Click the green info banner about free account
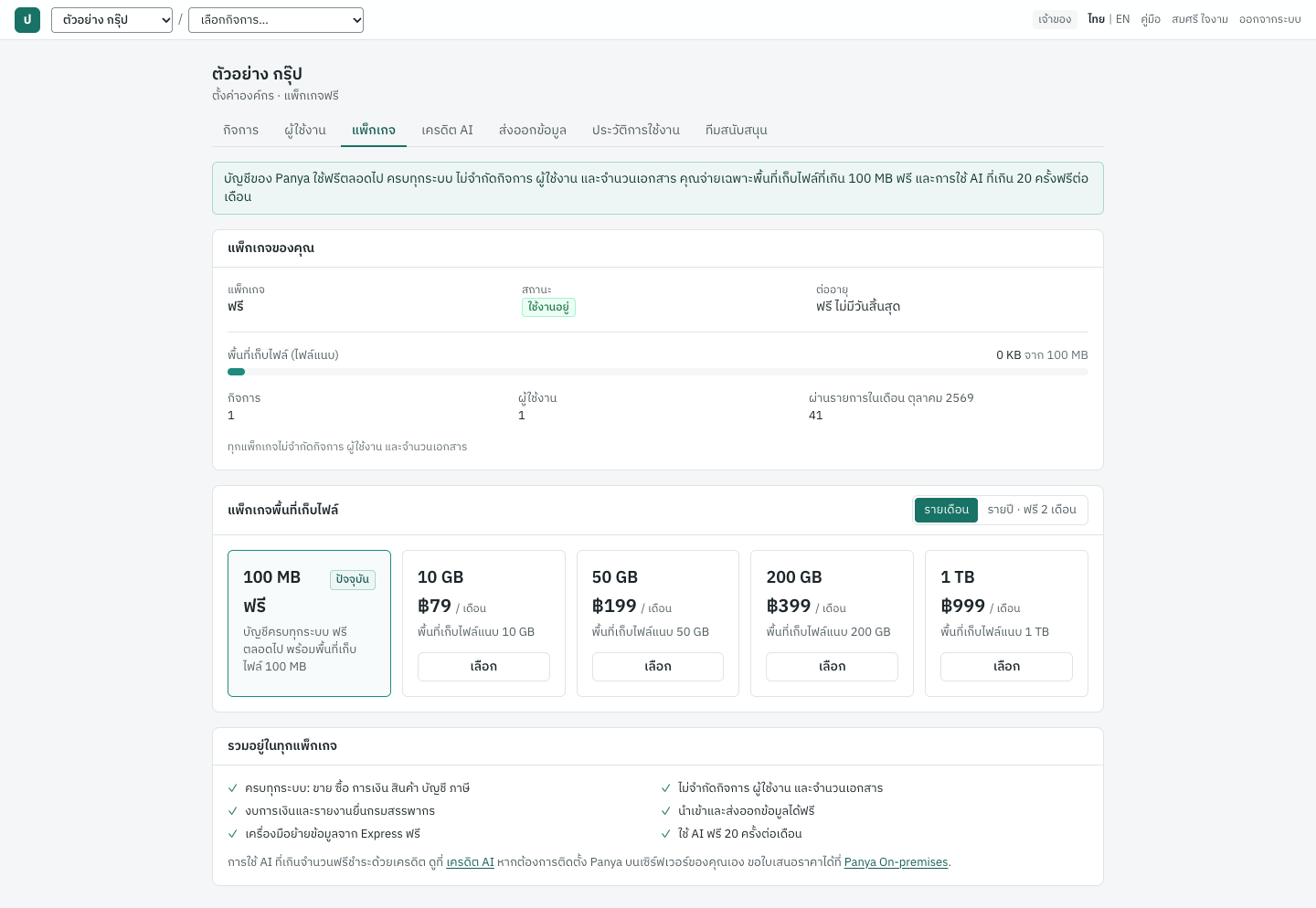 click(x=658, y=188)
